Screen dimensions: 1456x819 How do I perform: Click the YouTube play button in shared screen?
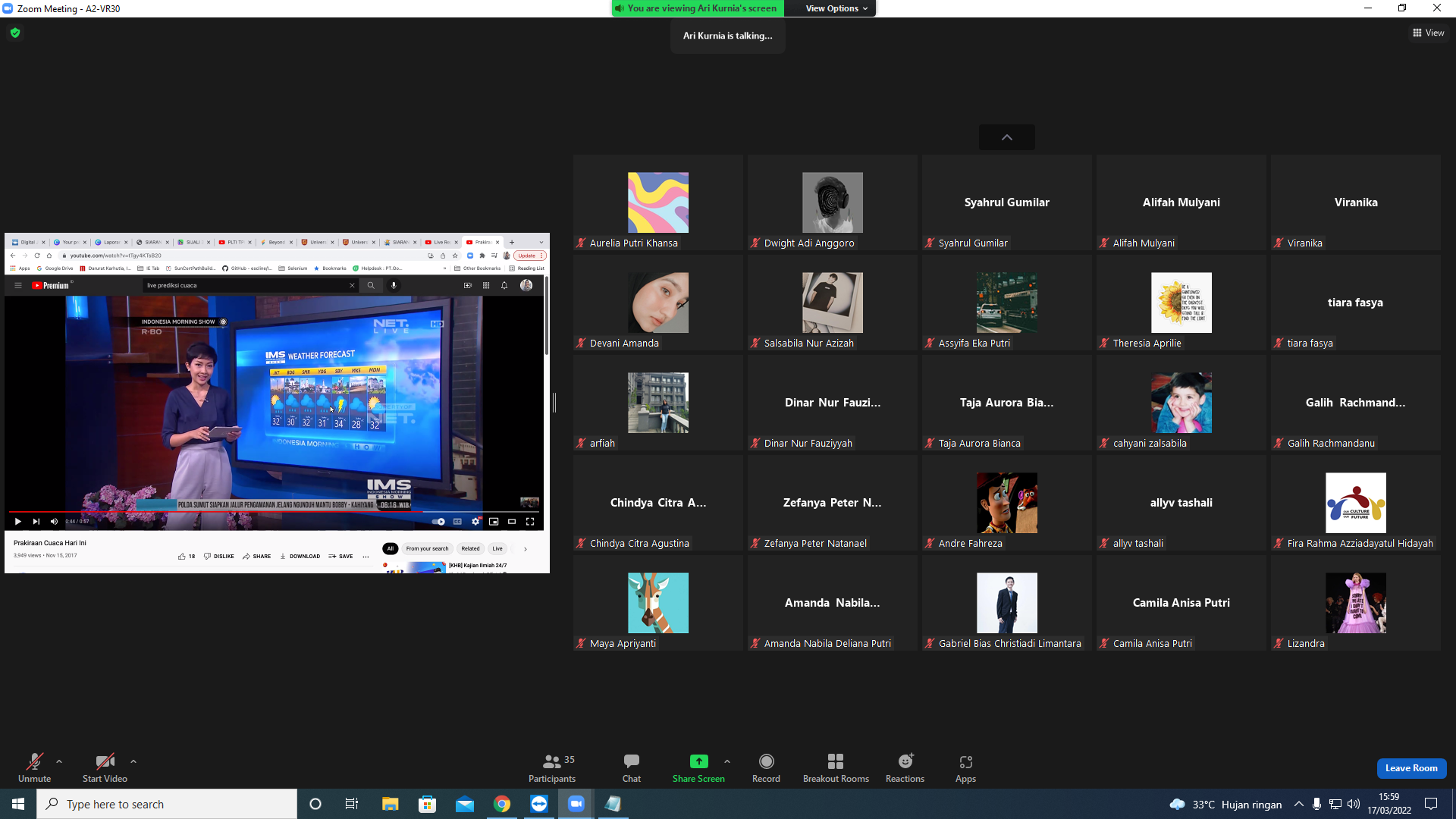tap(17, 521)
